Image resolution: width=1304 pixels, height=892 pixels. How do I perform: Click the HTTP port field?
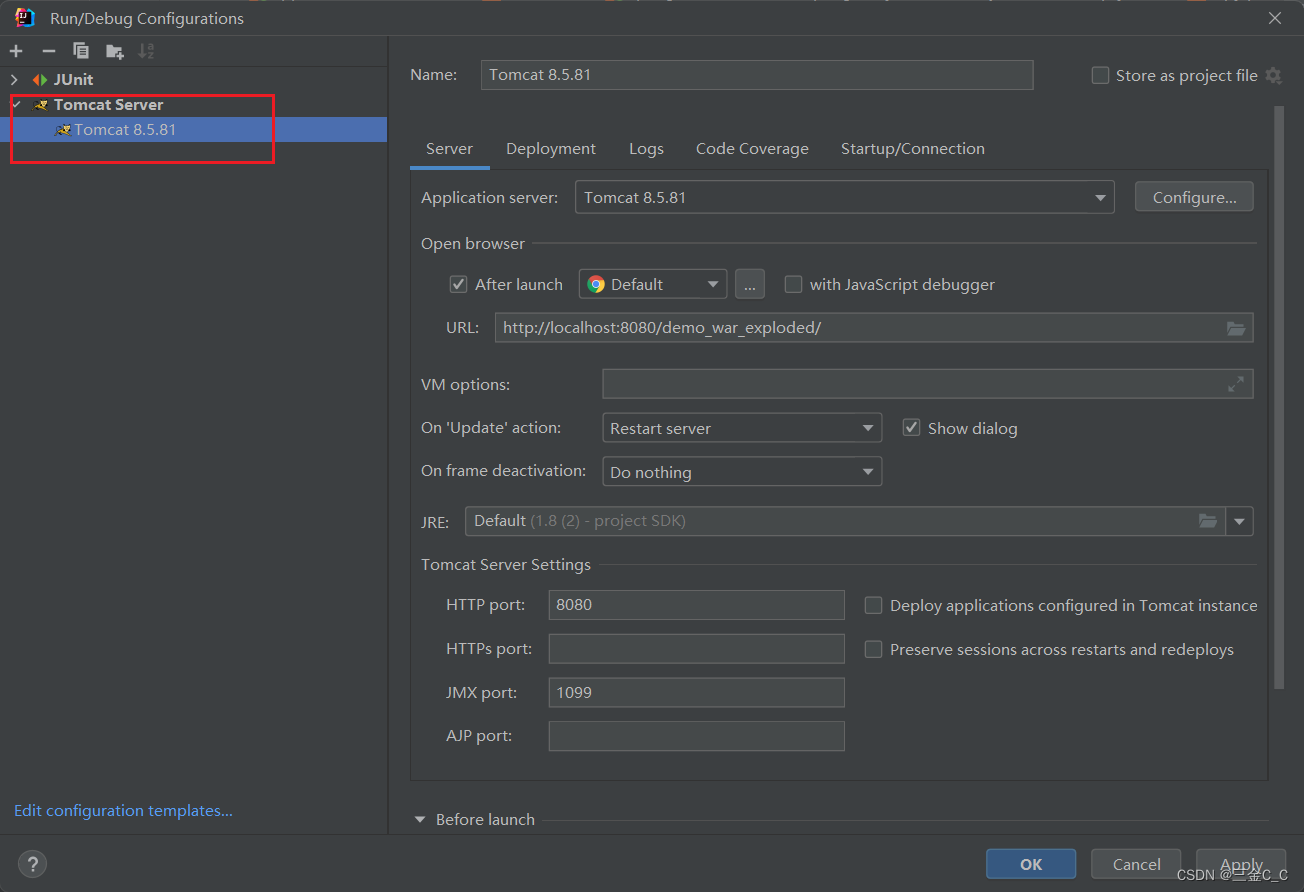(697, 605)
